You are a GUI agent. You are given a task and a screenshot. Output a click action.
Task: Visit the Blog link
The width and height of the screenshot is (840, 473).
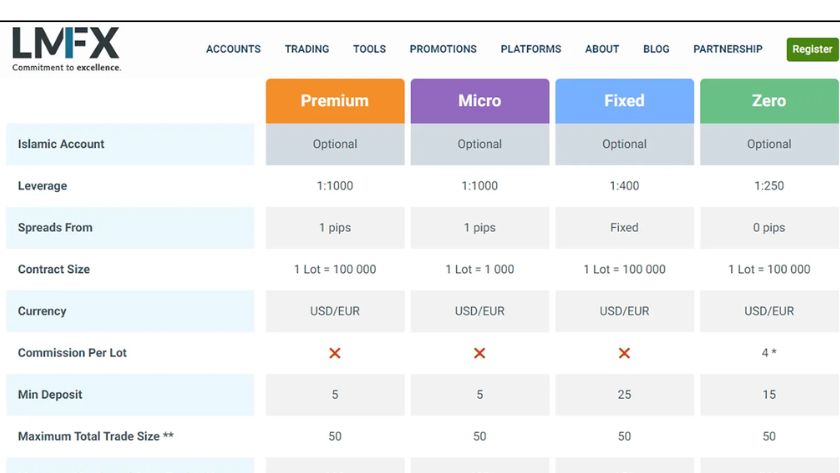656,49
